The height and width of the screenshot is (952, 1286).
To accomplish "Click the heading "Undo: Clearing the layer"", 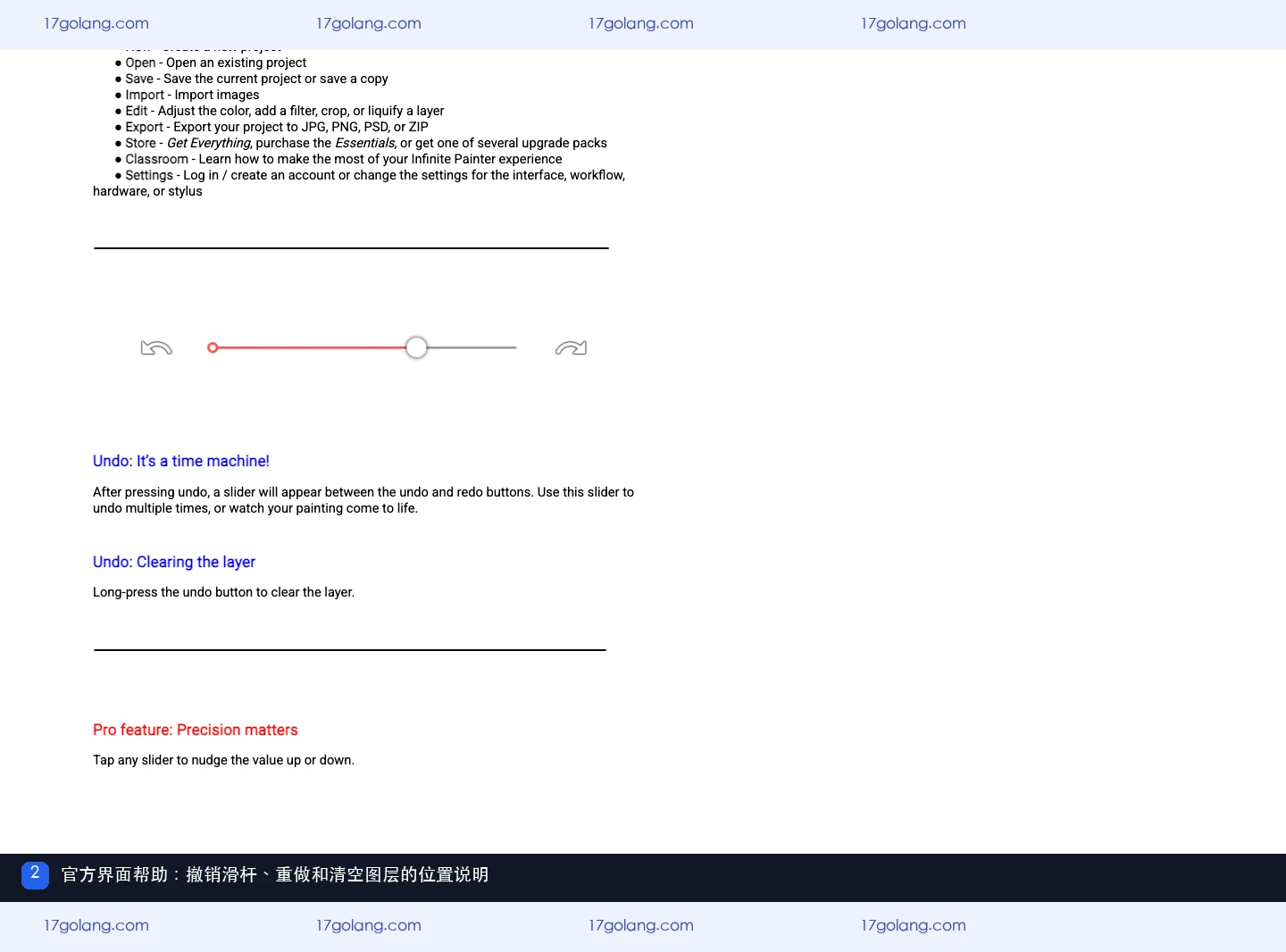I will click(x=174, y=562).
